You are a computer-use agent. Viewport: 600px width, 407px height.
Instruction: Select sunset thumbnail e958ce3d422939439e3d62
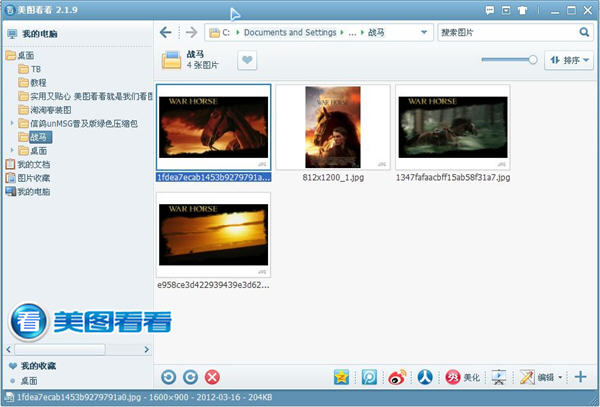pos(214,235)
